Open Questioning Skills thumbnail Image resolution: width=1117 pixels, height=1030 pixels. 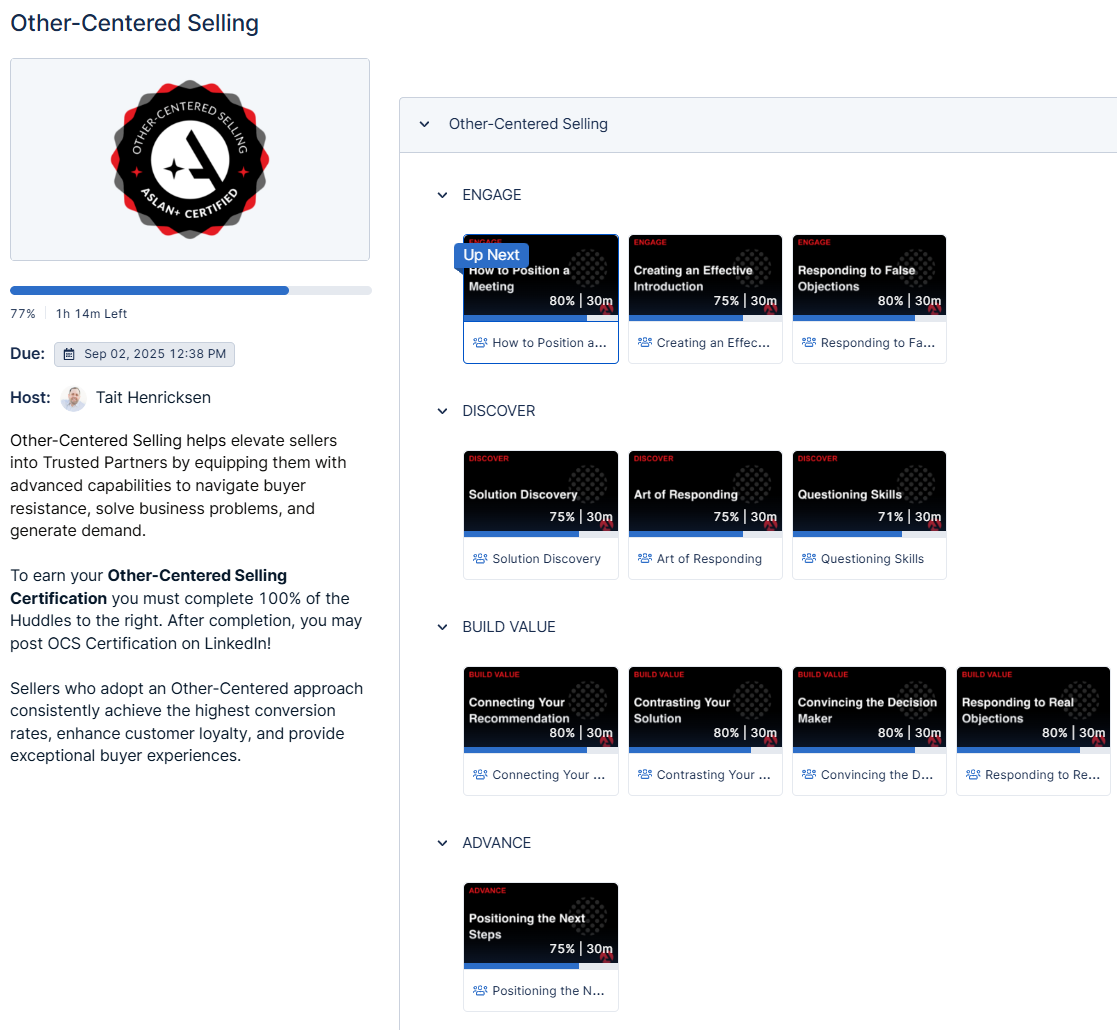(x=869, y=494)
